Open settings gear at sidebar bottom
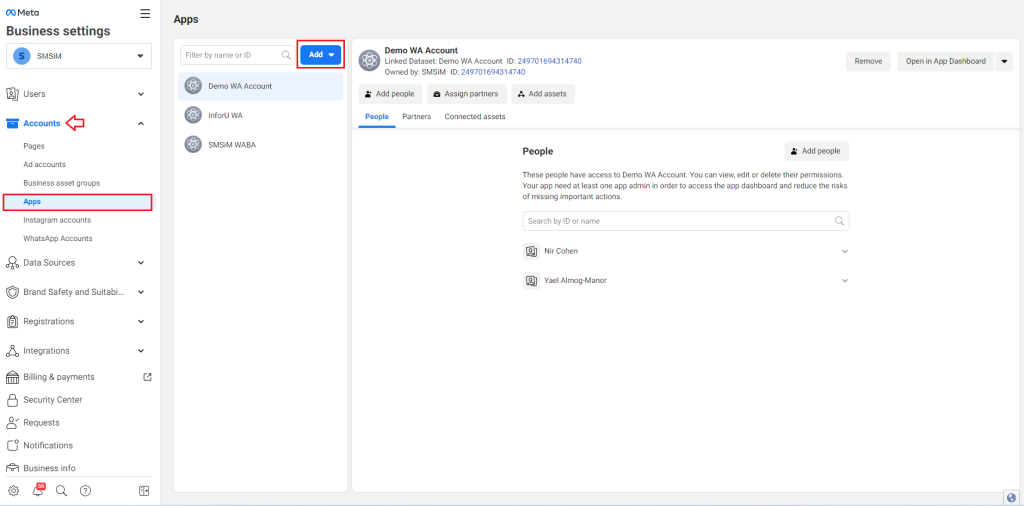Screen dimensions: 1024x506 pos(13,490)
